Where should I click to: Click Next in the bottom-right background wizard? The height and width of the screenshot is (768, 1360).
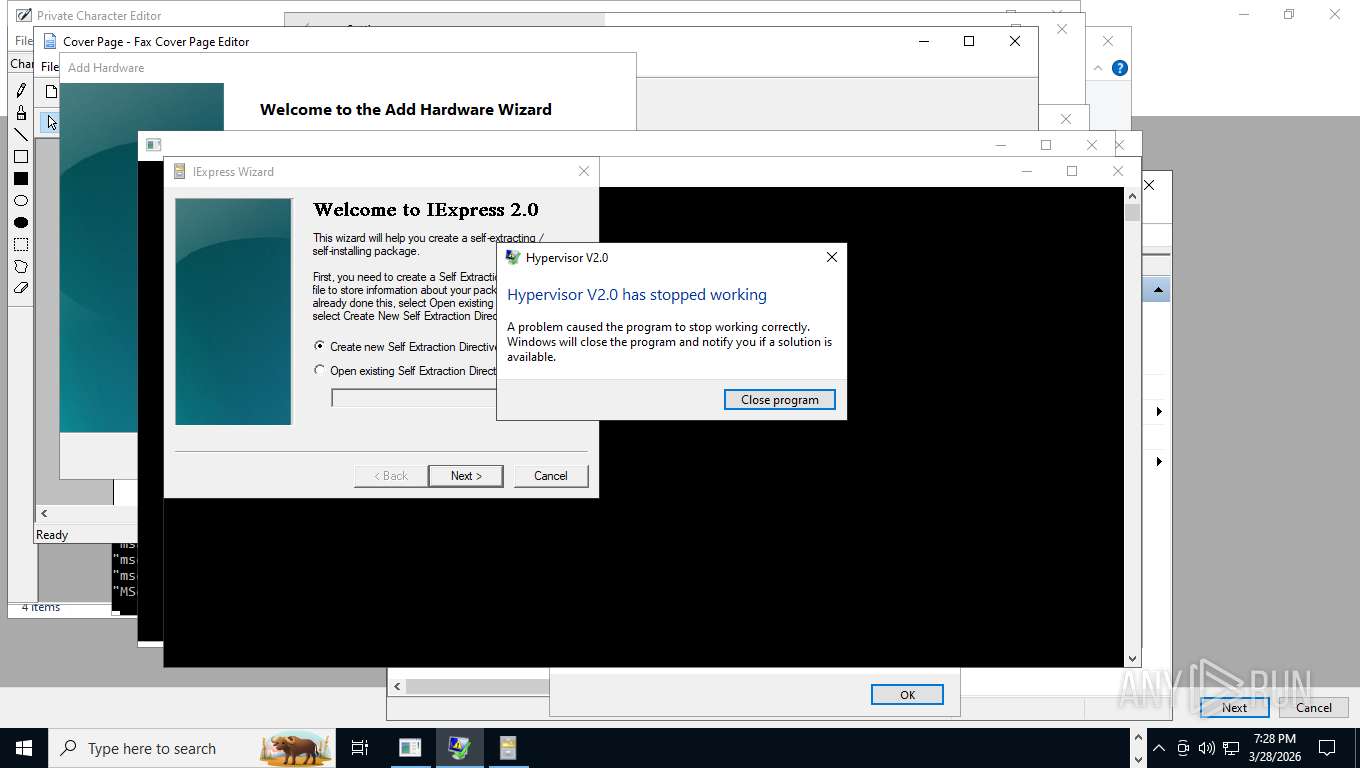[1235, 707]
